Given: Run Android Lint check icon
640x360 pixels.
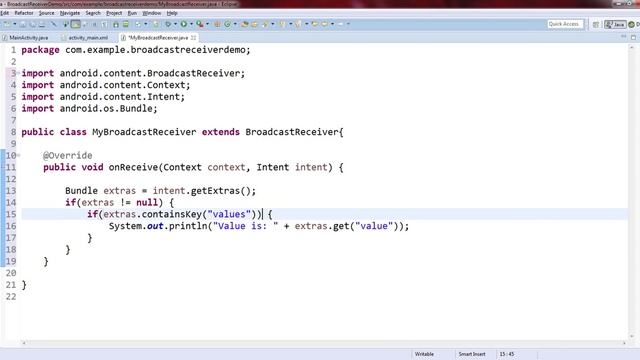Looking at the screenshot, I should 138,24.
